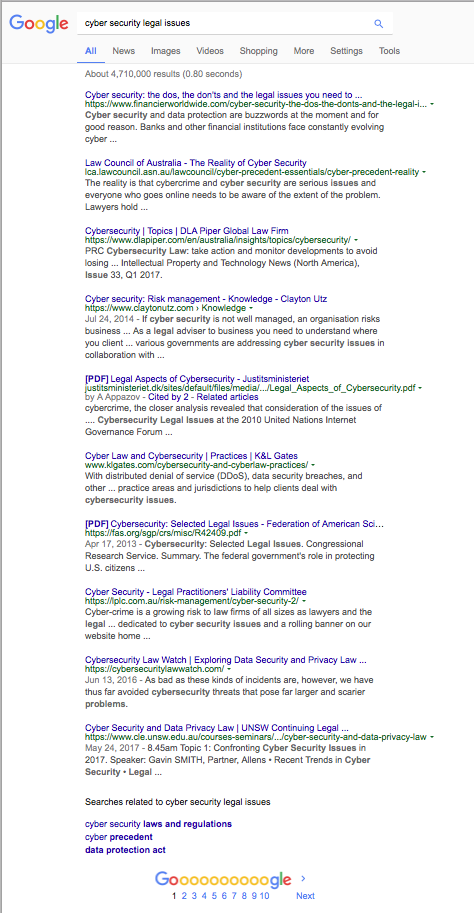Screen dimensions: 474x913
Task: Open Clayton Utz Risk management result
Action: point(206,299)
